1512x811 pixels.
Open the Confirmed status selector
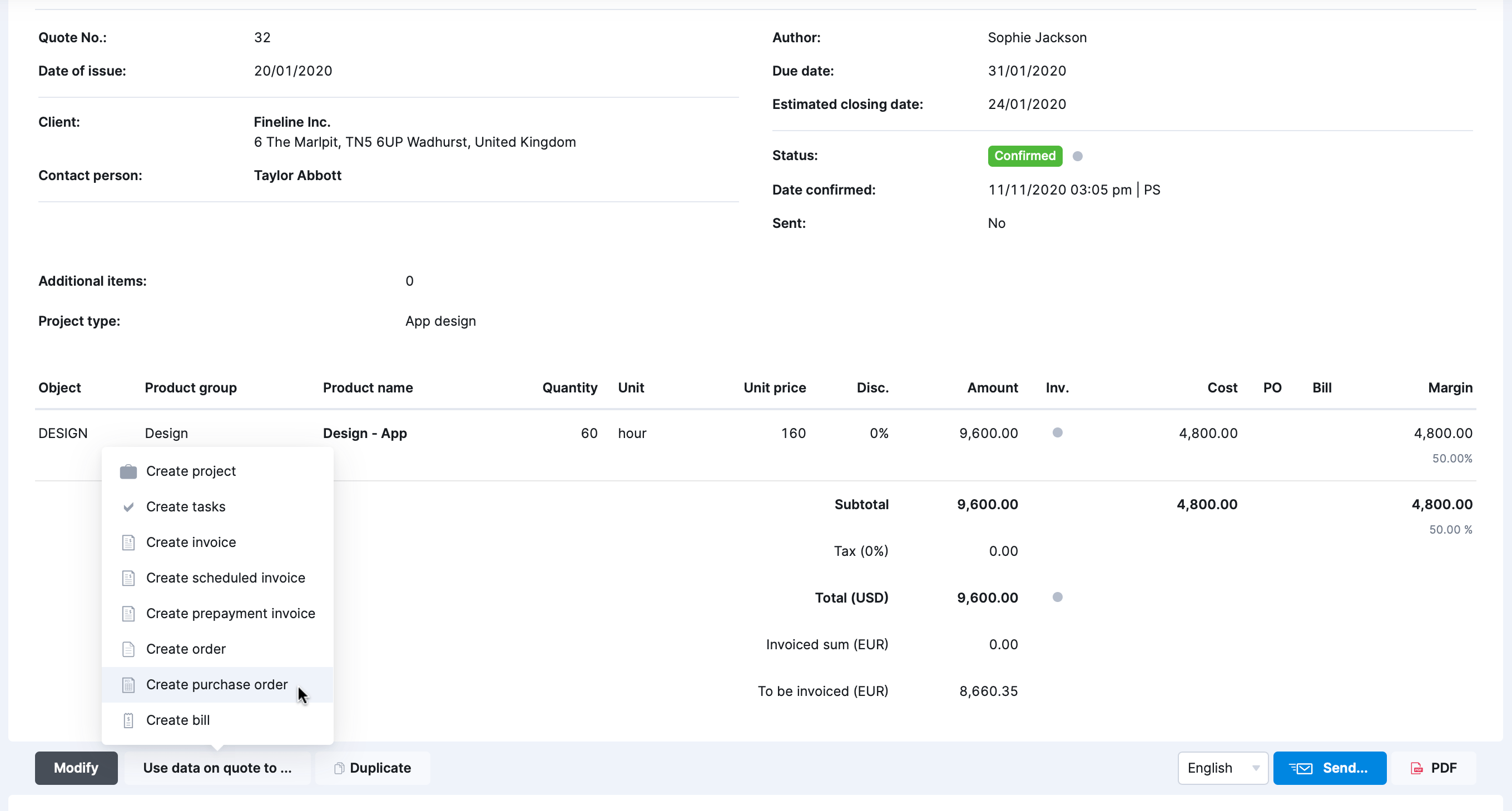1024,156
